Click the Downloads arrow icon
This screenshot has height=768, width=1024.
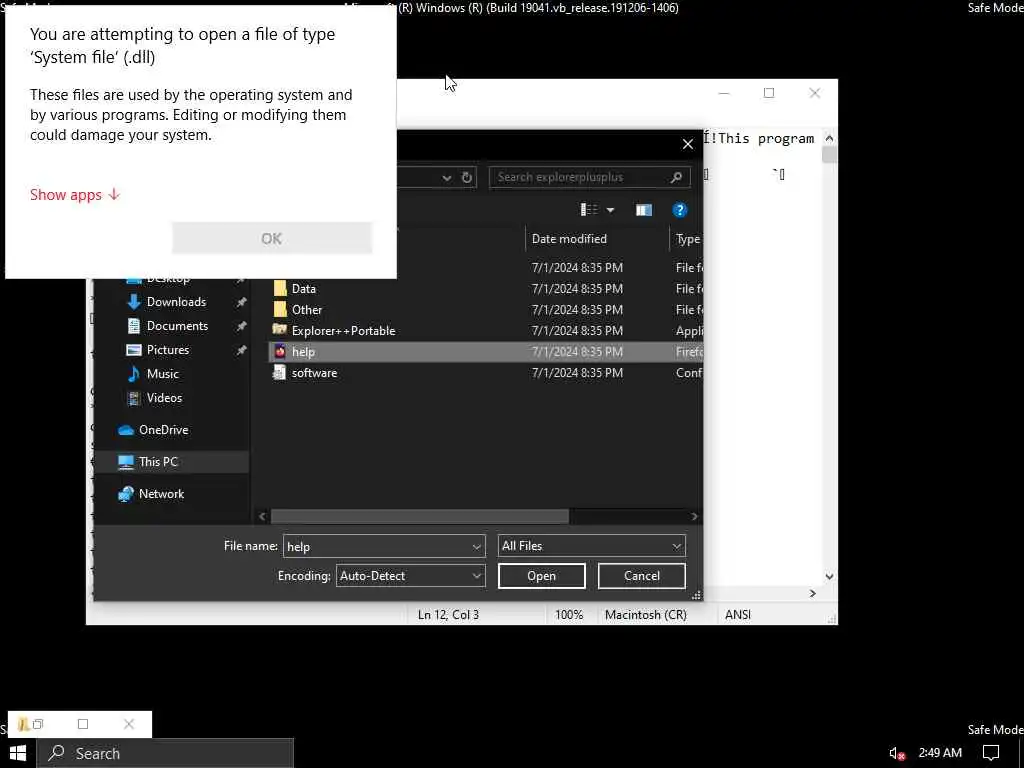(134, 302)
